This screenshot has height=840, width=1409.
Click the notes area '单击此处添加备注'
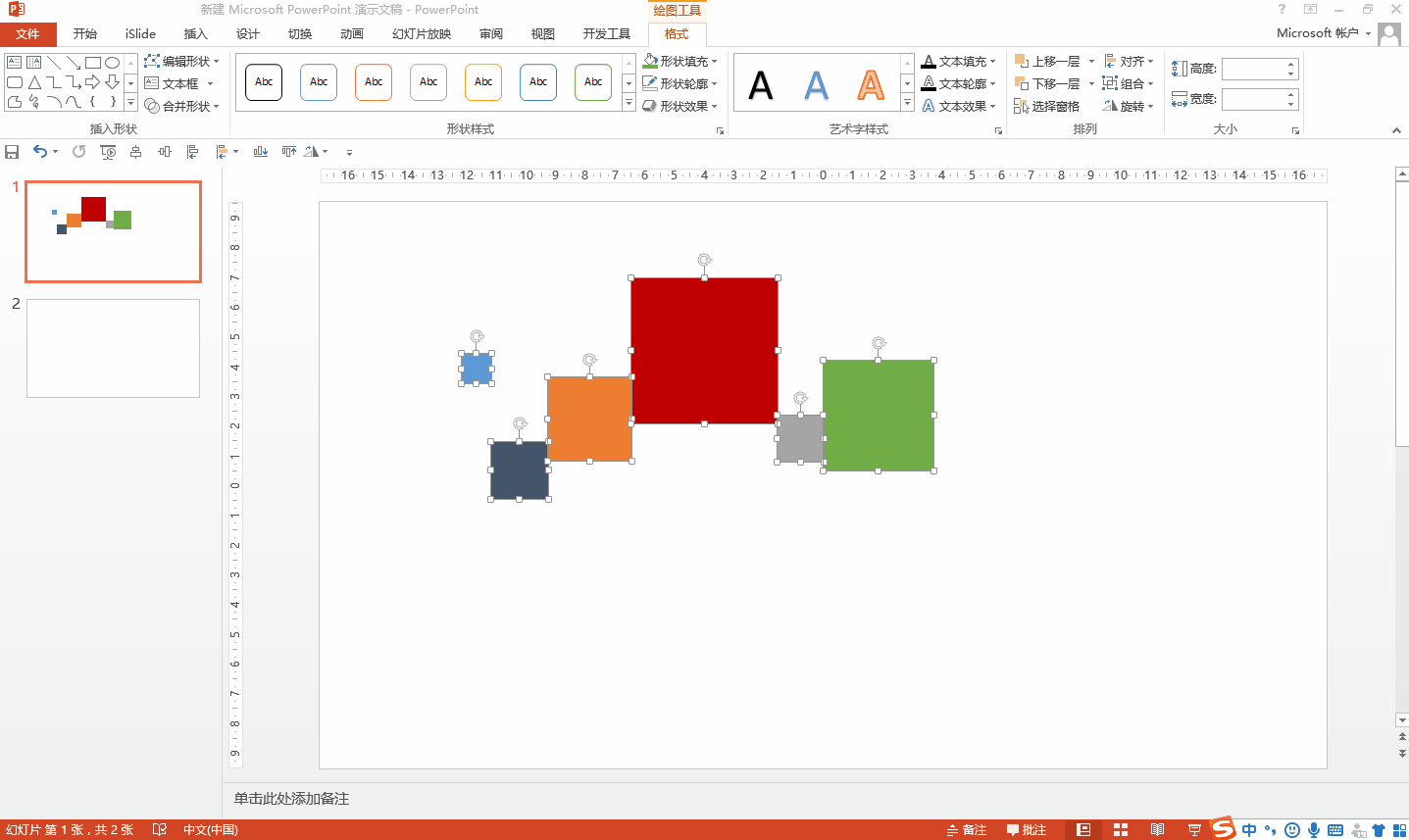(x=291, y=799)
